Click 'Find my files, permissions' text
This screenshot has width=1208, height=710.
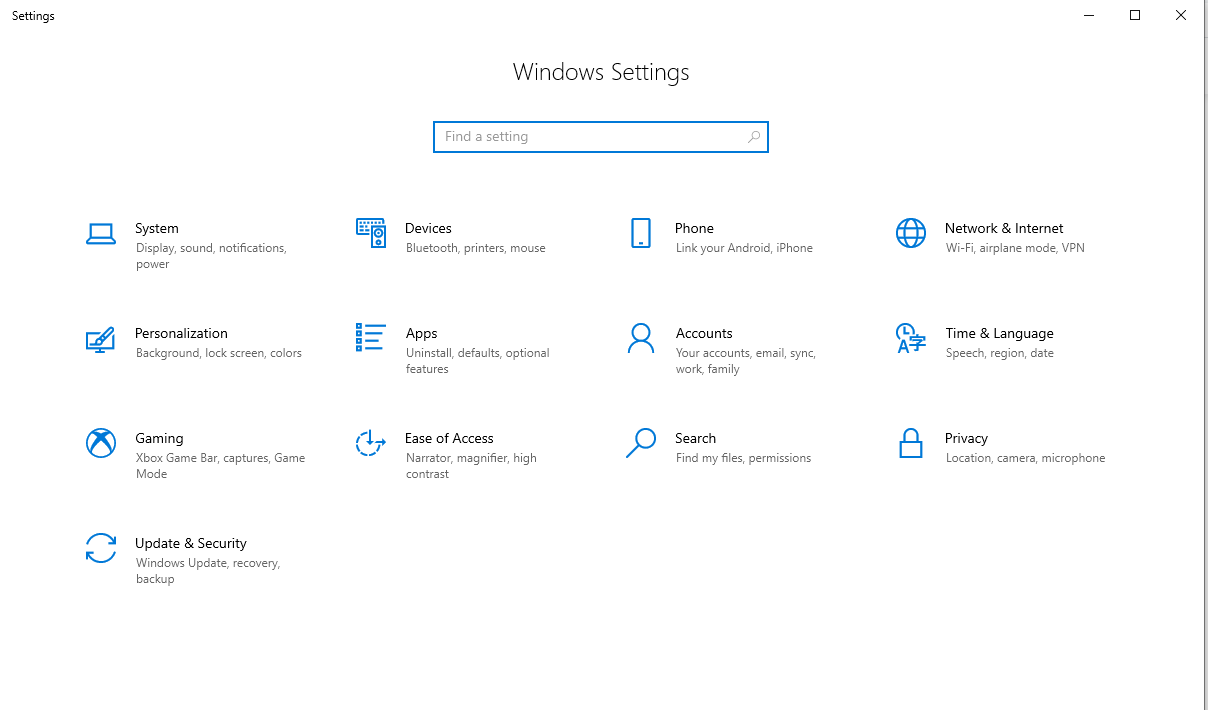pyautogui.click(x=743, y=458)
